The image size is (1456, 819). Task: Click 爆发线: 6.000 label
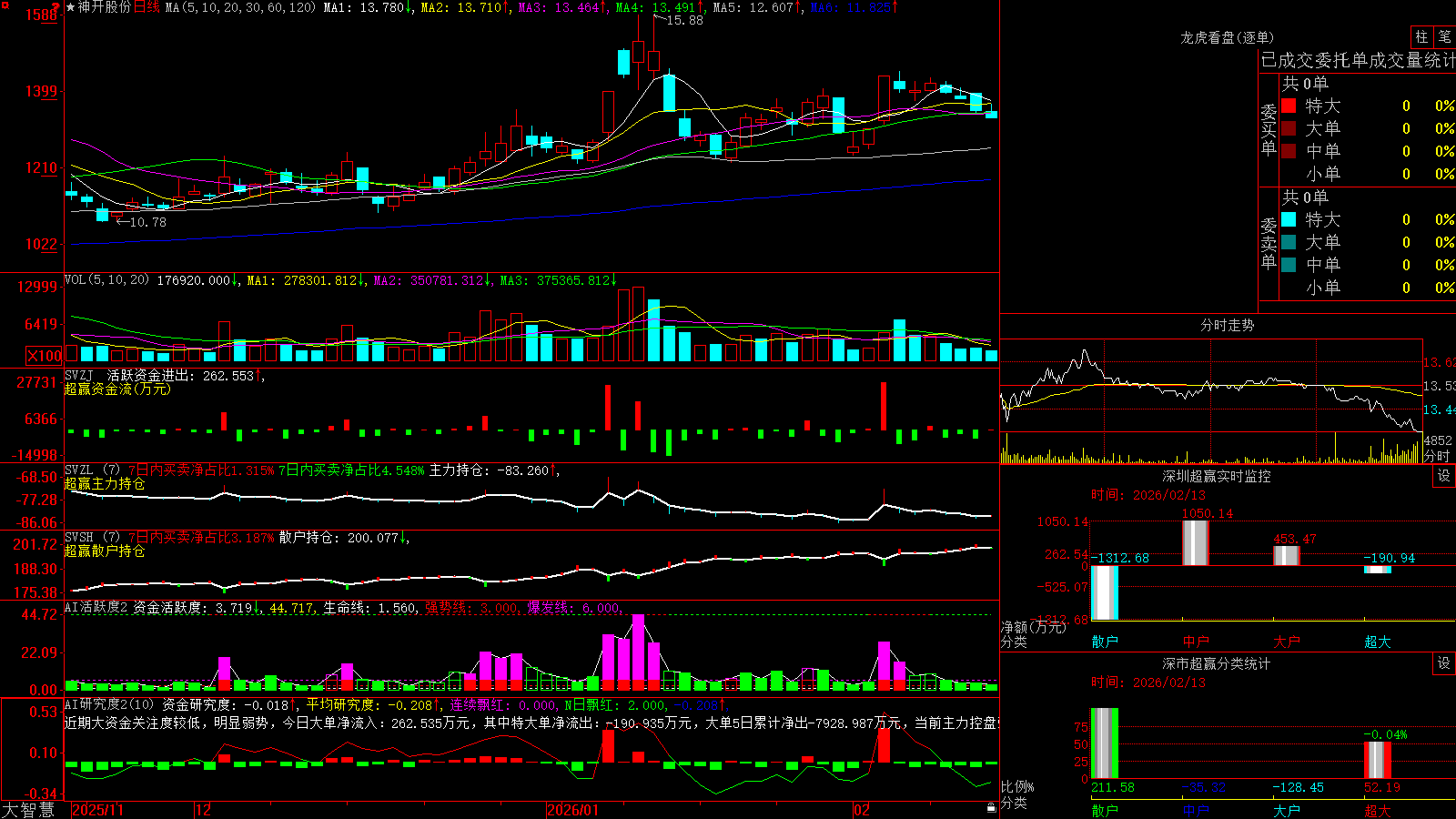(x=575, y=608)
